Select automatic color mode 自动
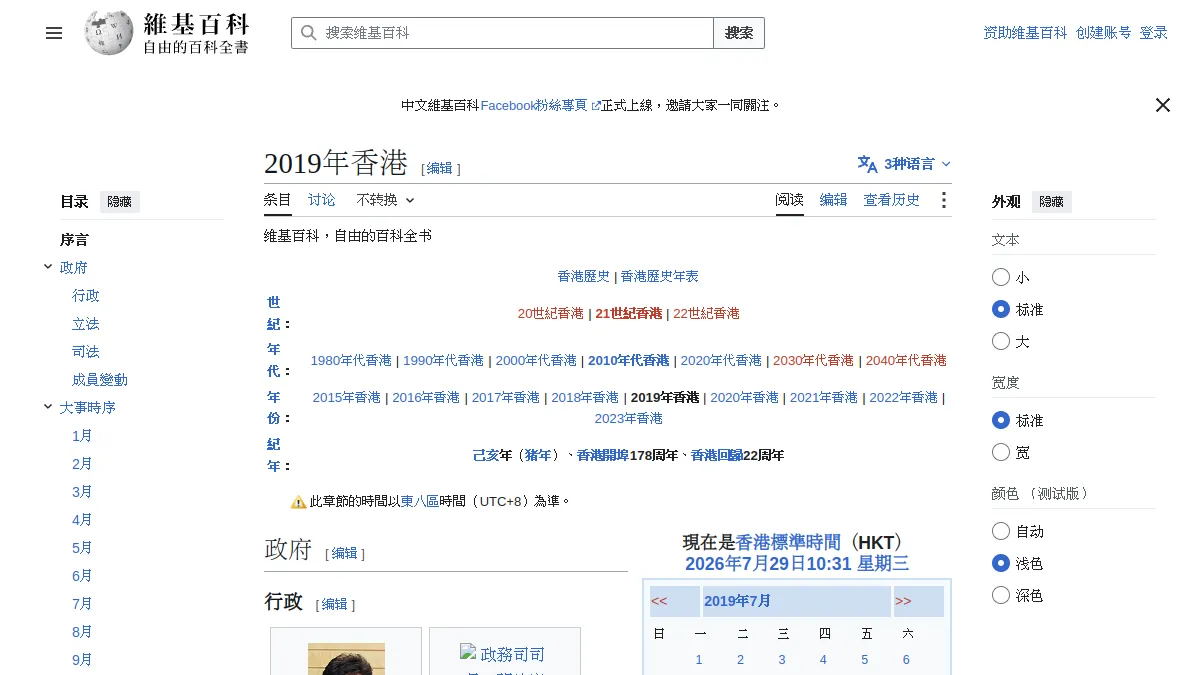Viewport: 1200px width, 675px height. coord(1001,531)
